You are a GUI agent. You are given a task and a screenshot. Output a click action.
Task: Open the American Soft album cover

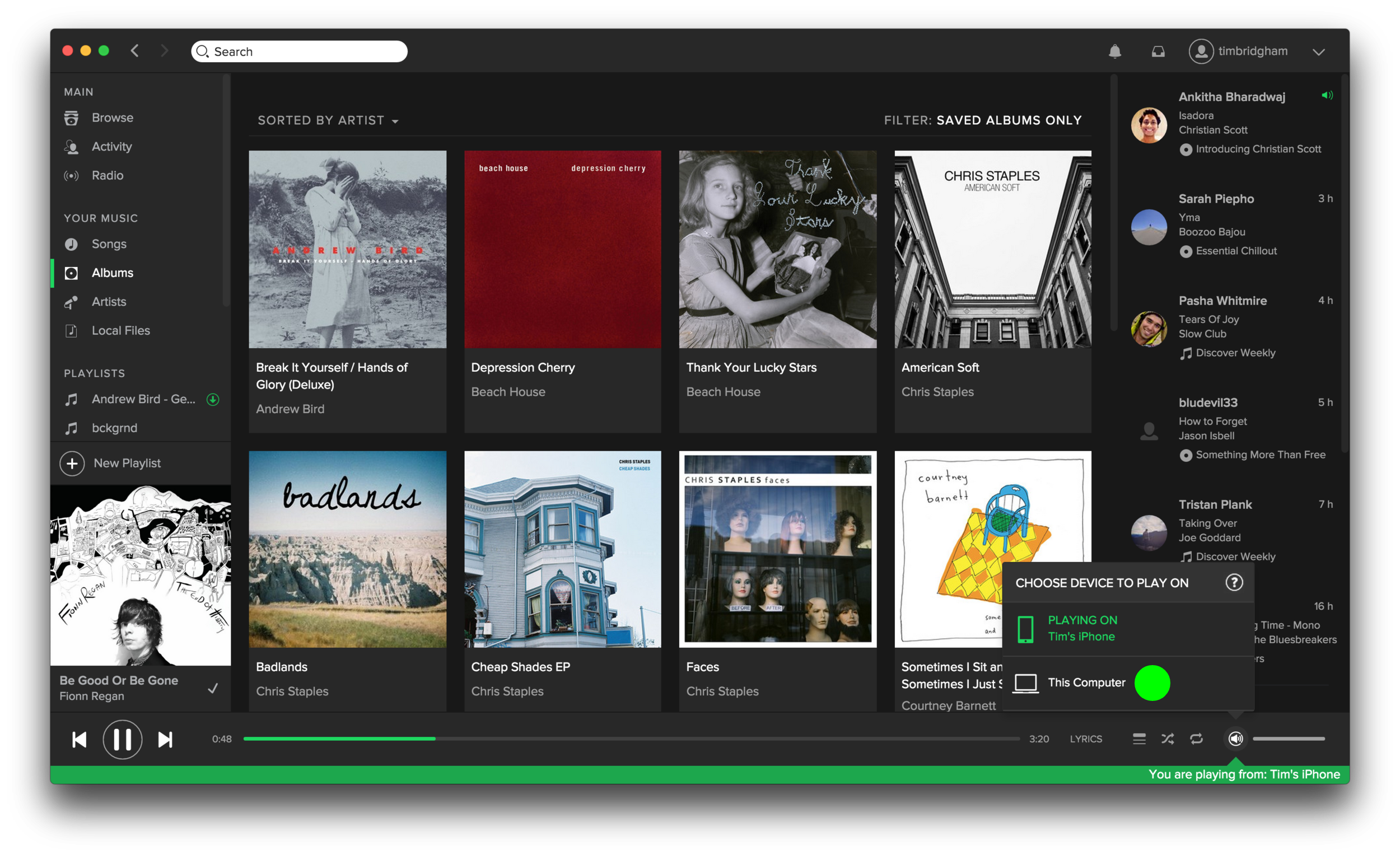coord(993,249)
